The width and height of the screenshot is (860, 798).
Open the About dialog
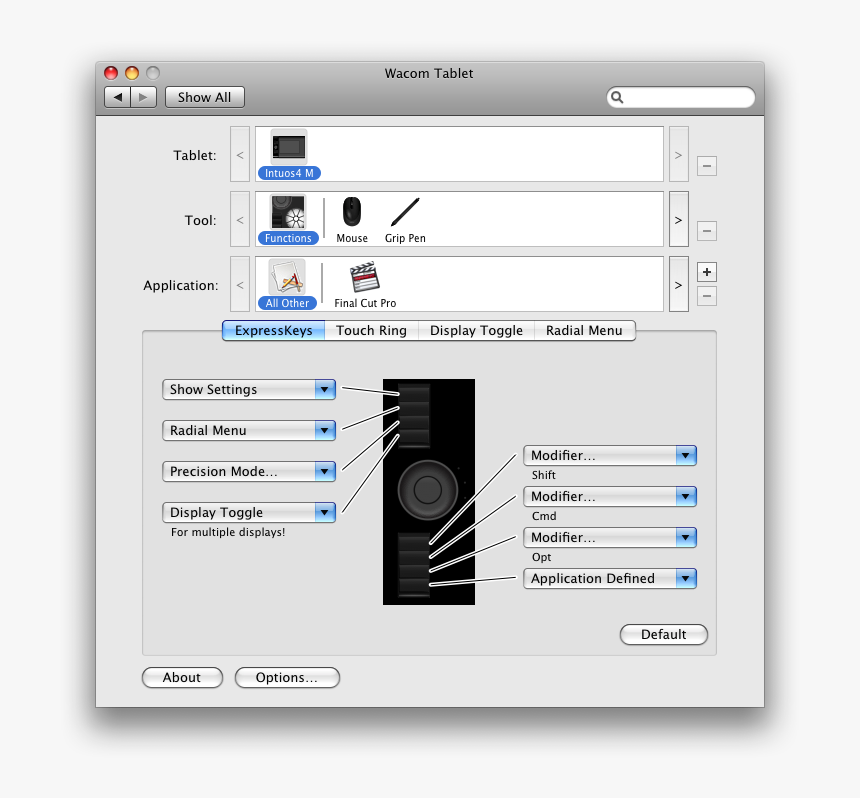[182, 677]
